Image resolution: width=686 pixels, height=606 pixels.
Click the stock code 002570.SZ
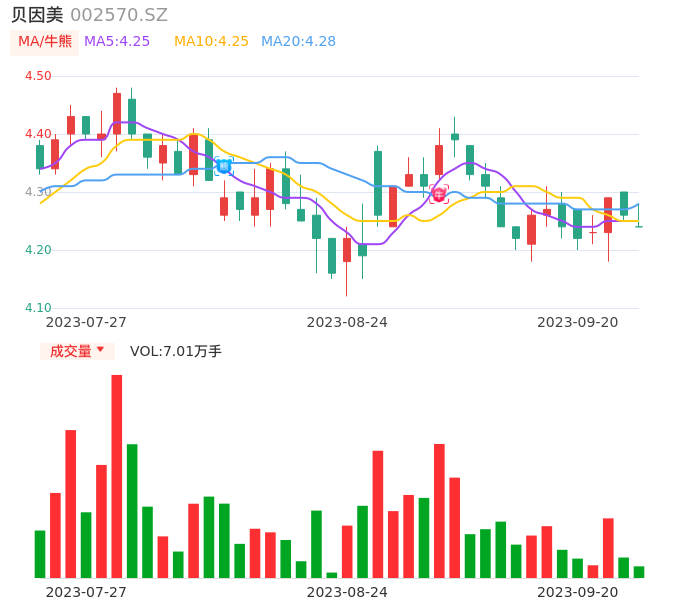119,15
